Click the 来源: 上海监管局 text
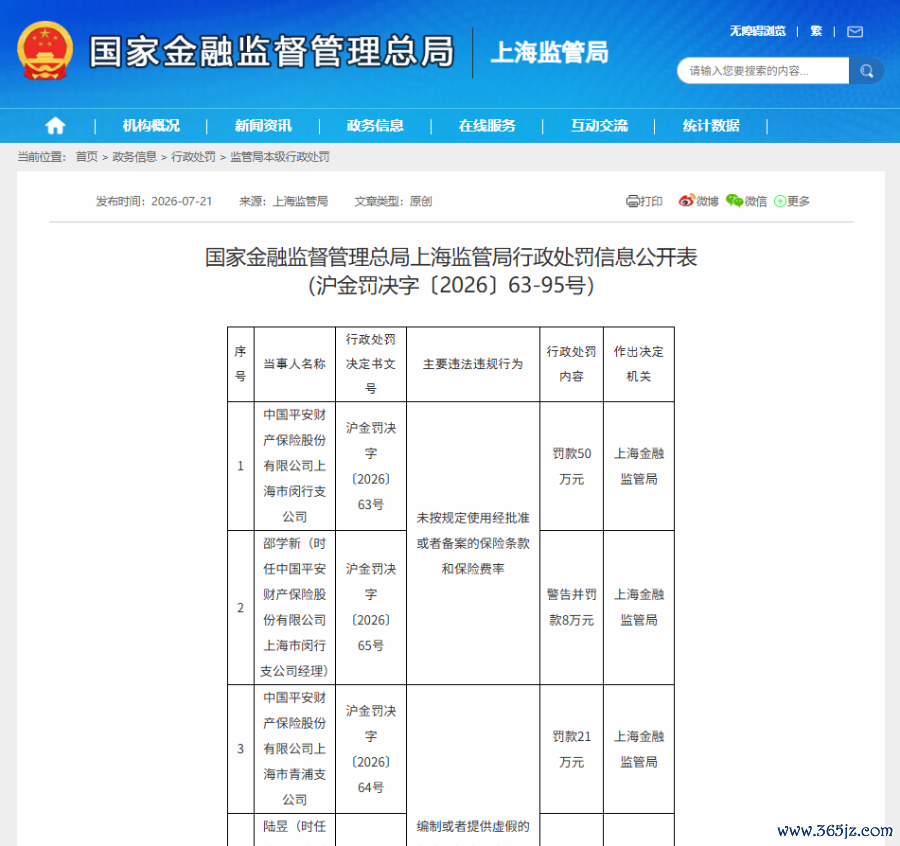The image size is (900, 846). 284,201
